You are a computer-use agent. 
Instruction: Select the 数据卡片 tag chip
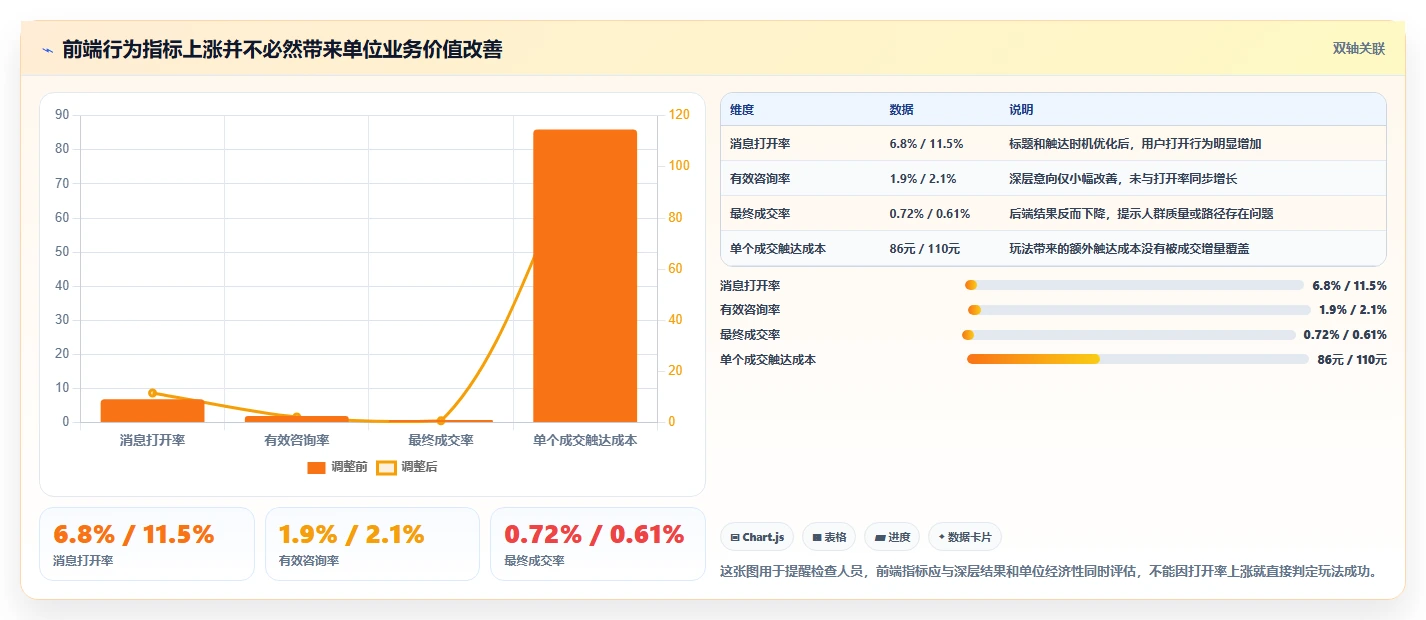tap(965, 537)
